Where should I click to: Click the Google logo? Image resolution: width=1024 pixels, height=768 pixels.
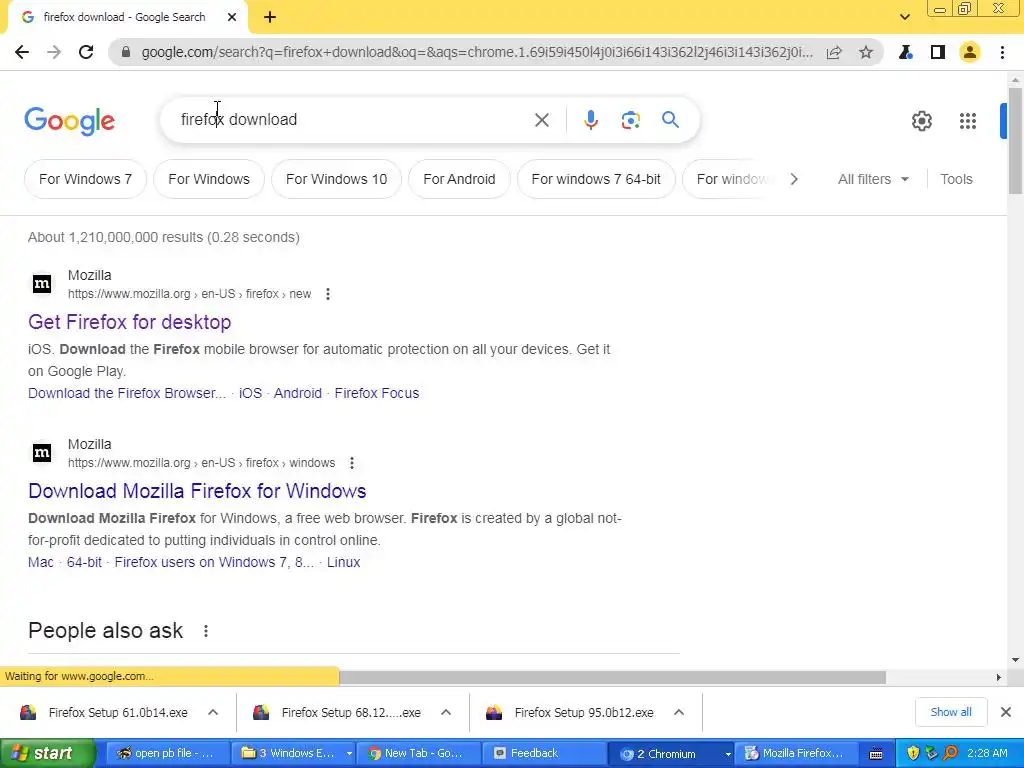point(69,121)
